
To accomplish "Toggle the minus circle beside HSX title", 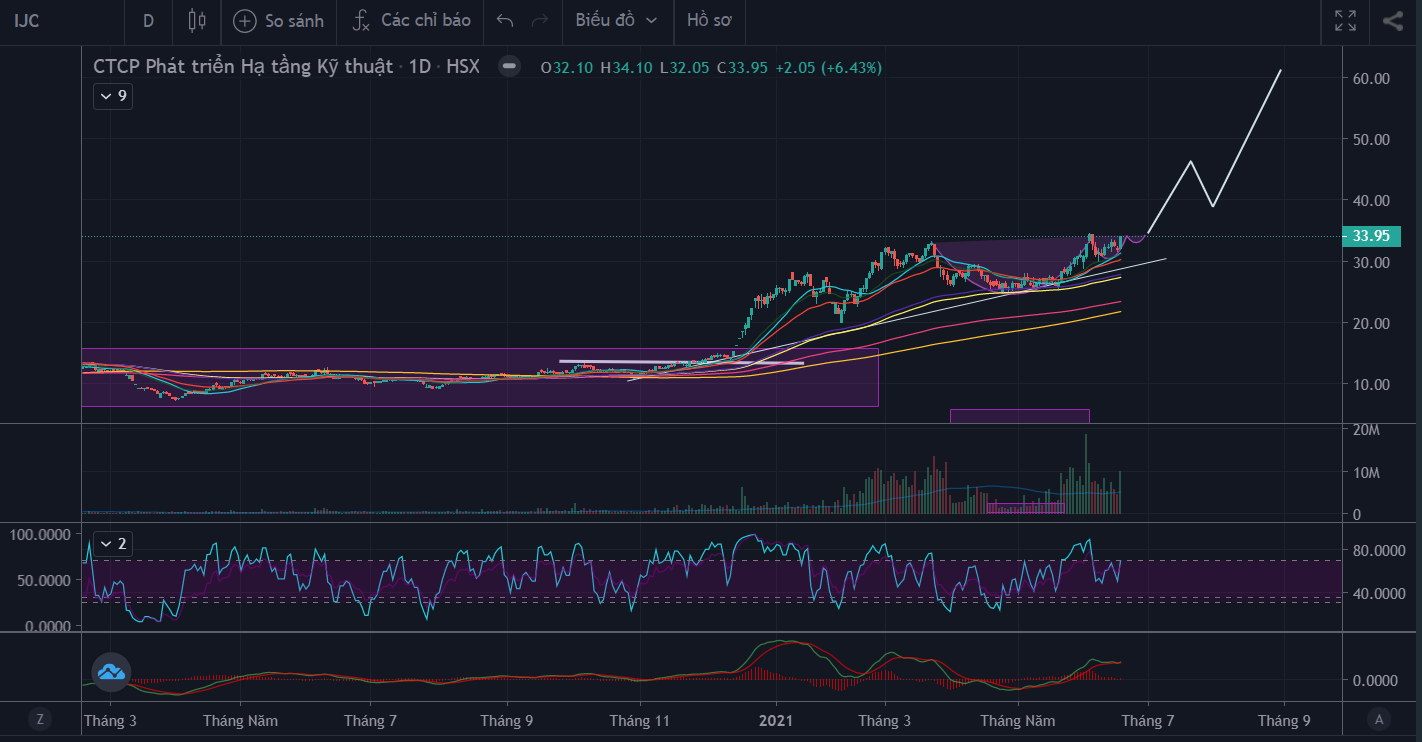I will point(509,67).
